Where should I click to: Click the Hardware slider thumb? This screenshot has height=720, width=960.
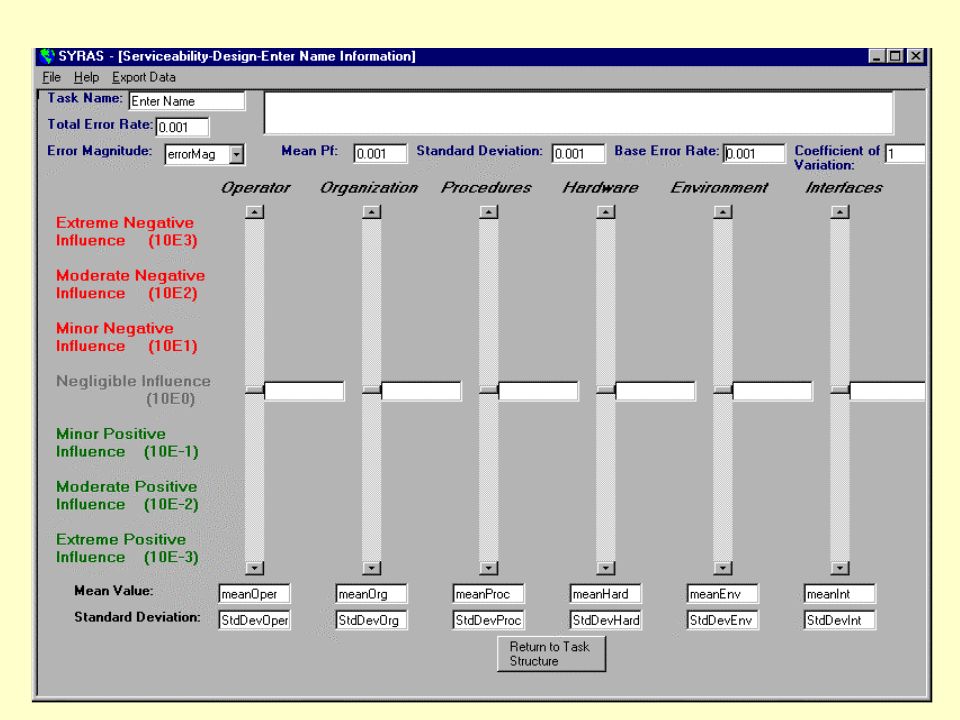coord(606,390)
